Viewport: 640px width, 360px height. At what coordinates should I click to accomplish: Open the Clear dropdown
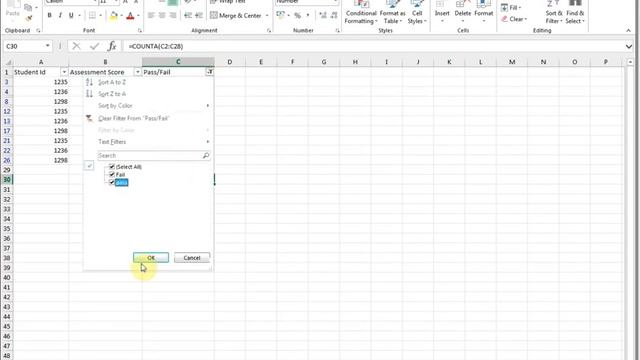514,19
